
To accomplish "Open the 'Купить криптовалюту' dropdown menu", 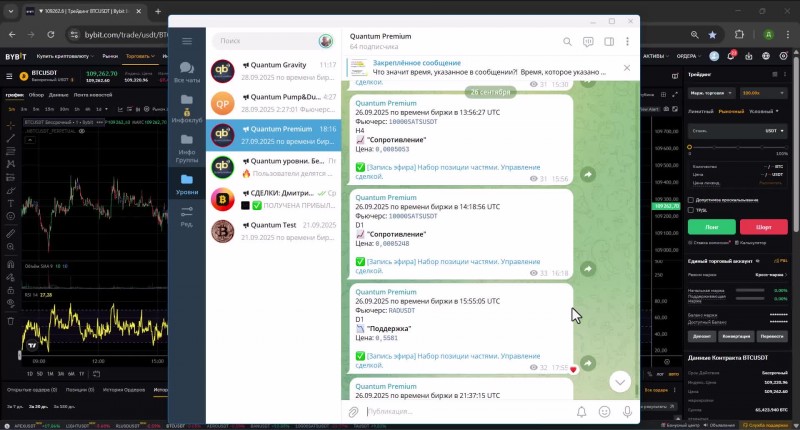I will 65,56.
